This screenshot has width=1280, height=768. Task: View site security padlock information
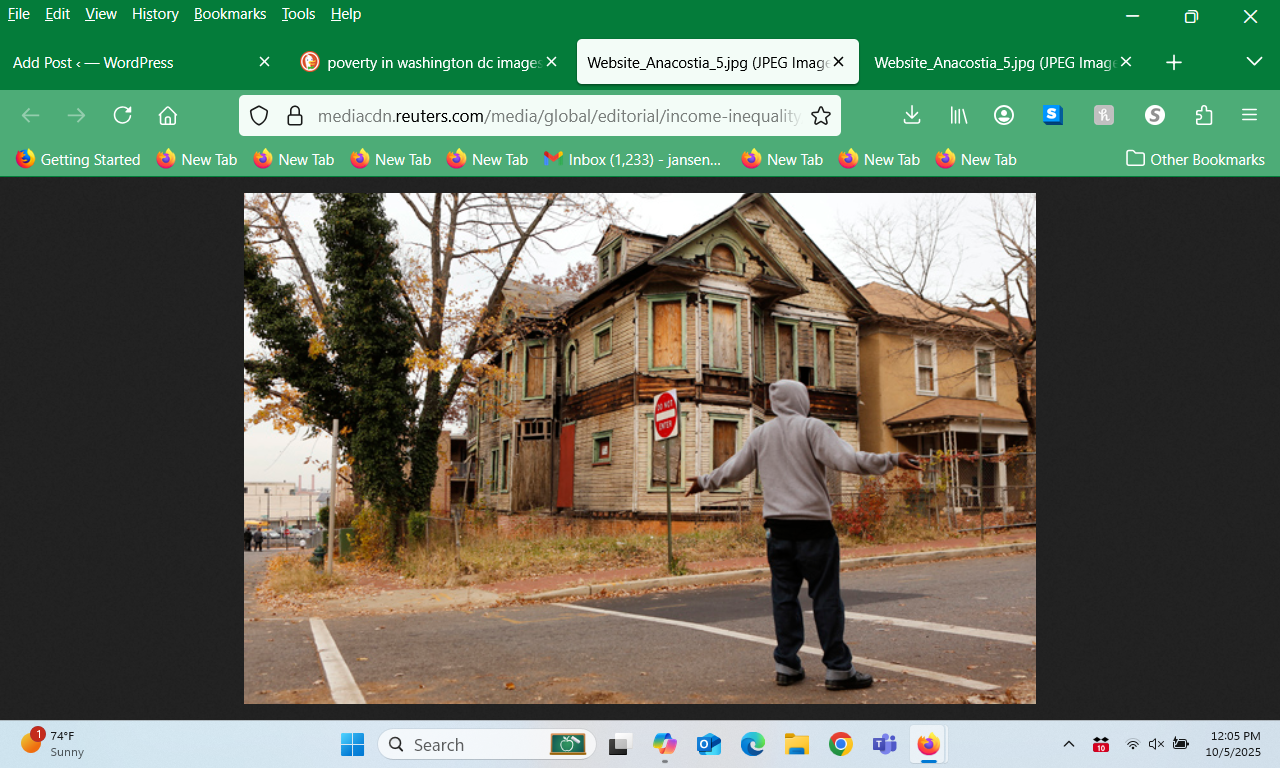(x=295, y=116)
